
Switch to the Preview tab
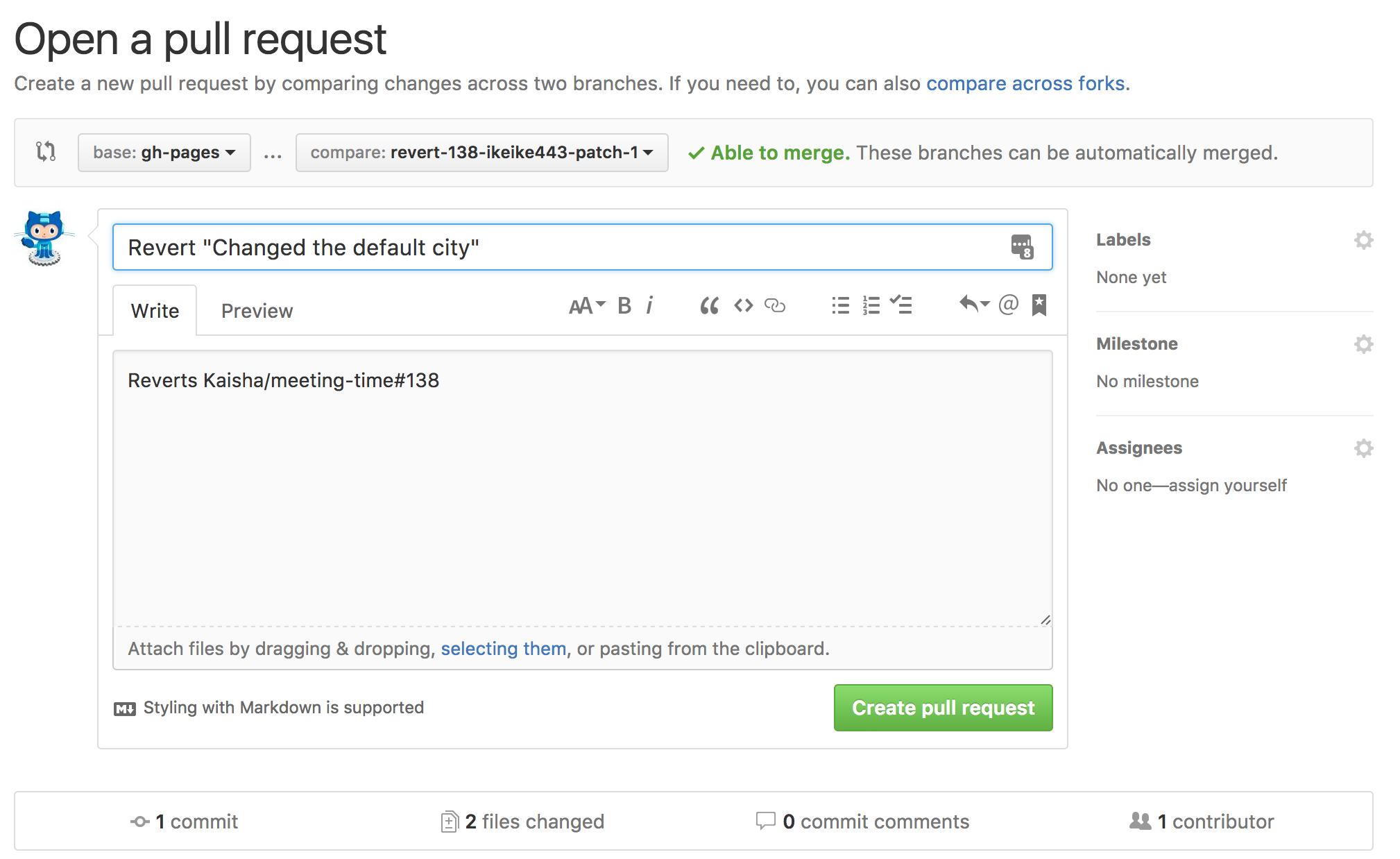(257, 311)
